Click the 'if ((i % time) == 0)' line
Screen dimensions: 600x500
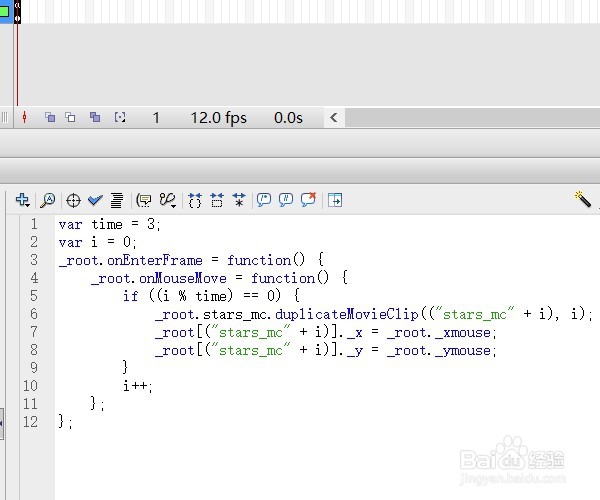[x=211, y=296]
